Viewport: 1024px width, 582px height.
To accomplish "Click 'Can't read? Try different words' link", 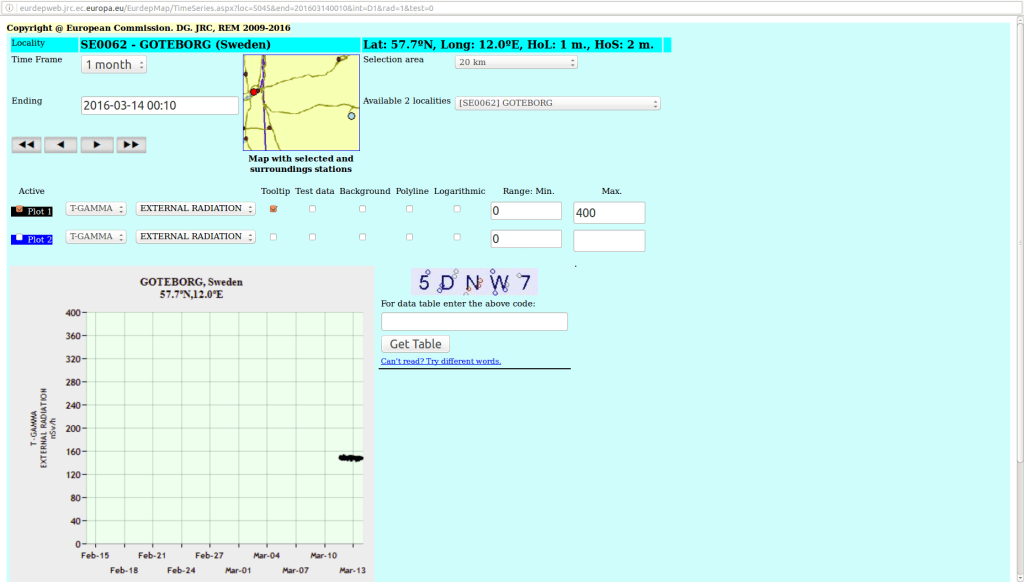I will pos(441,361).
